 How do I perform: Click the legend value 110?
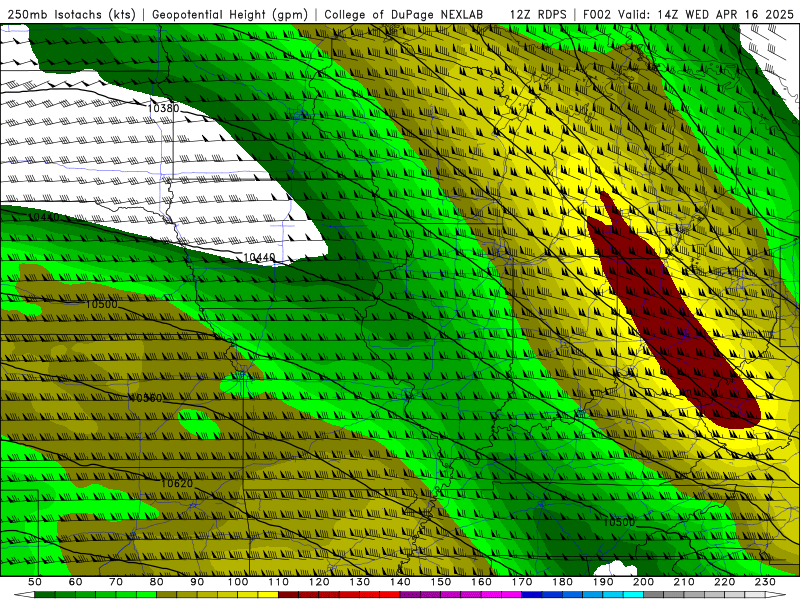tap(278, 582)
